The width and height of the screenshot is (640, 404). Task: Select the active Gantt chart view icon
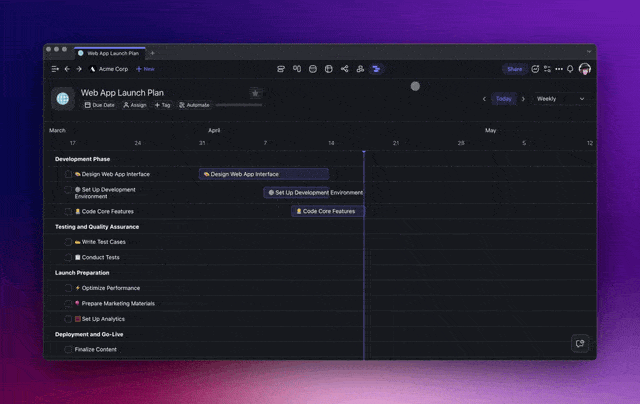tap(376, 69)
